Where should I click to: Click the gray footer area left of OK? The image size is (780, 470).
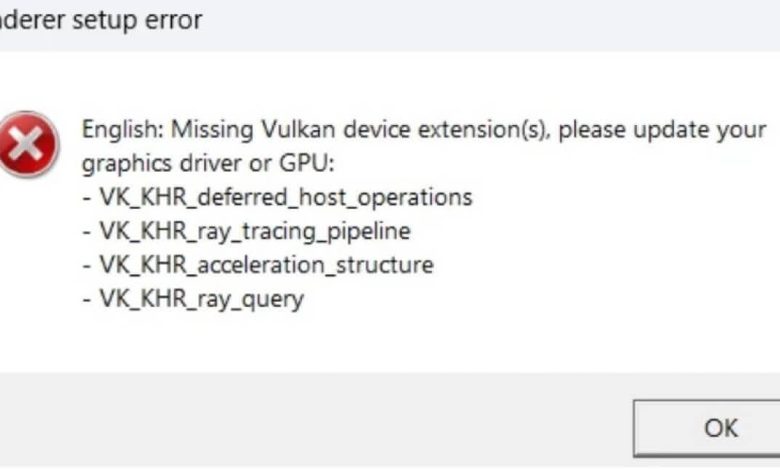(300, 425)
